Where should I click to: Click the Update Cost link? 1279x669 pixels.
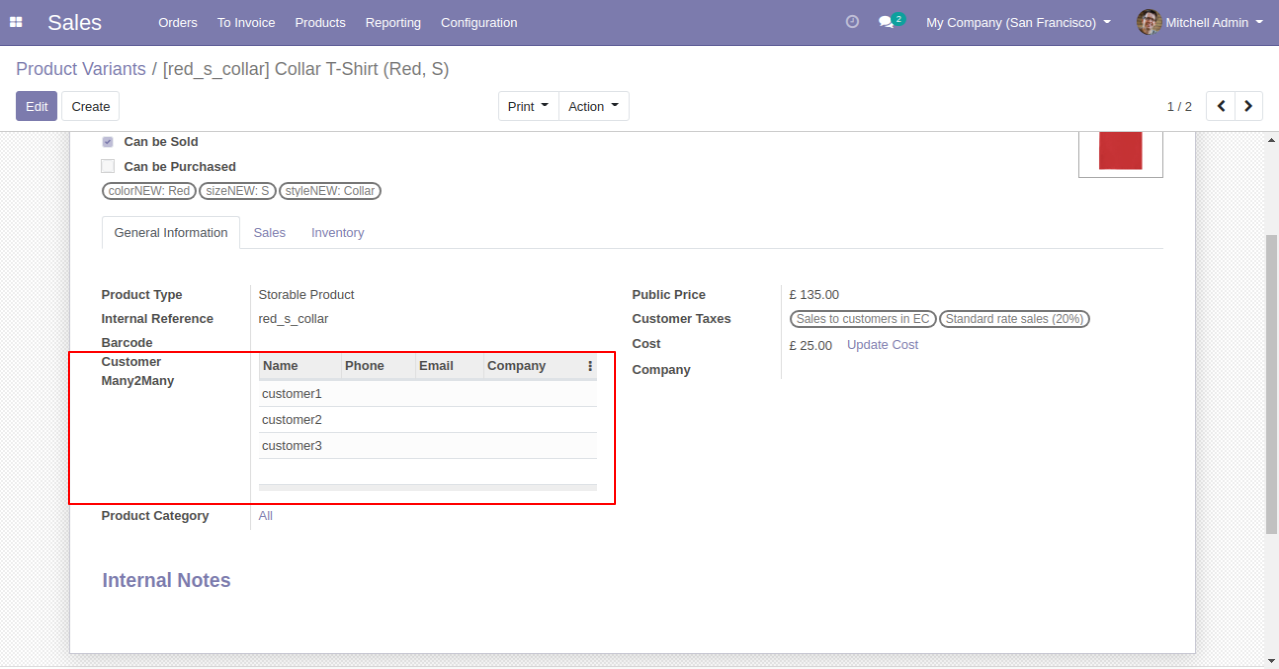pos(882,345)
